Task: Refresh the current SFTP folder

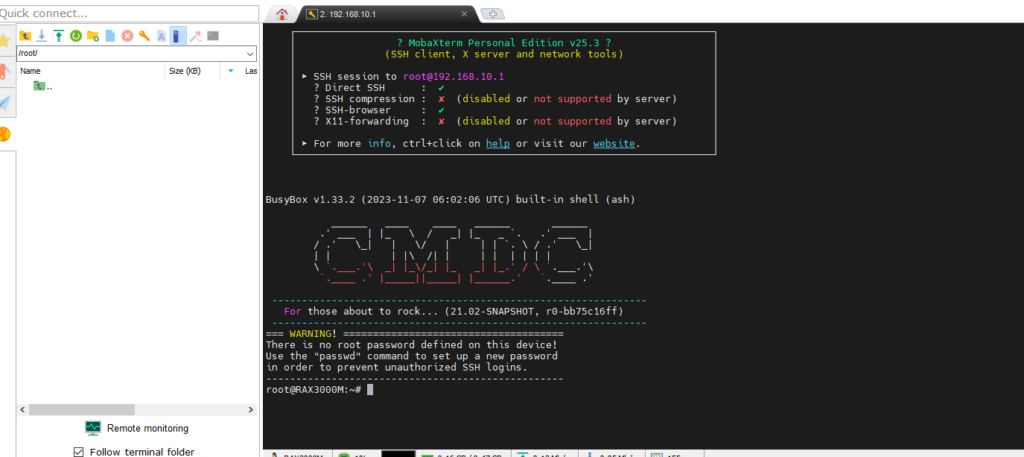Action: click(76, 36)
